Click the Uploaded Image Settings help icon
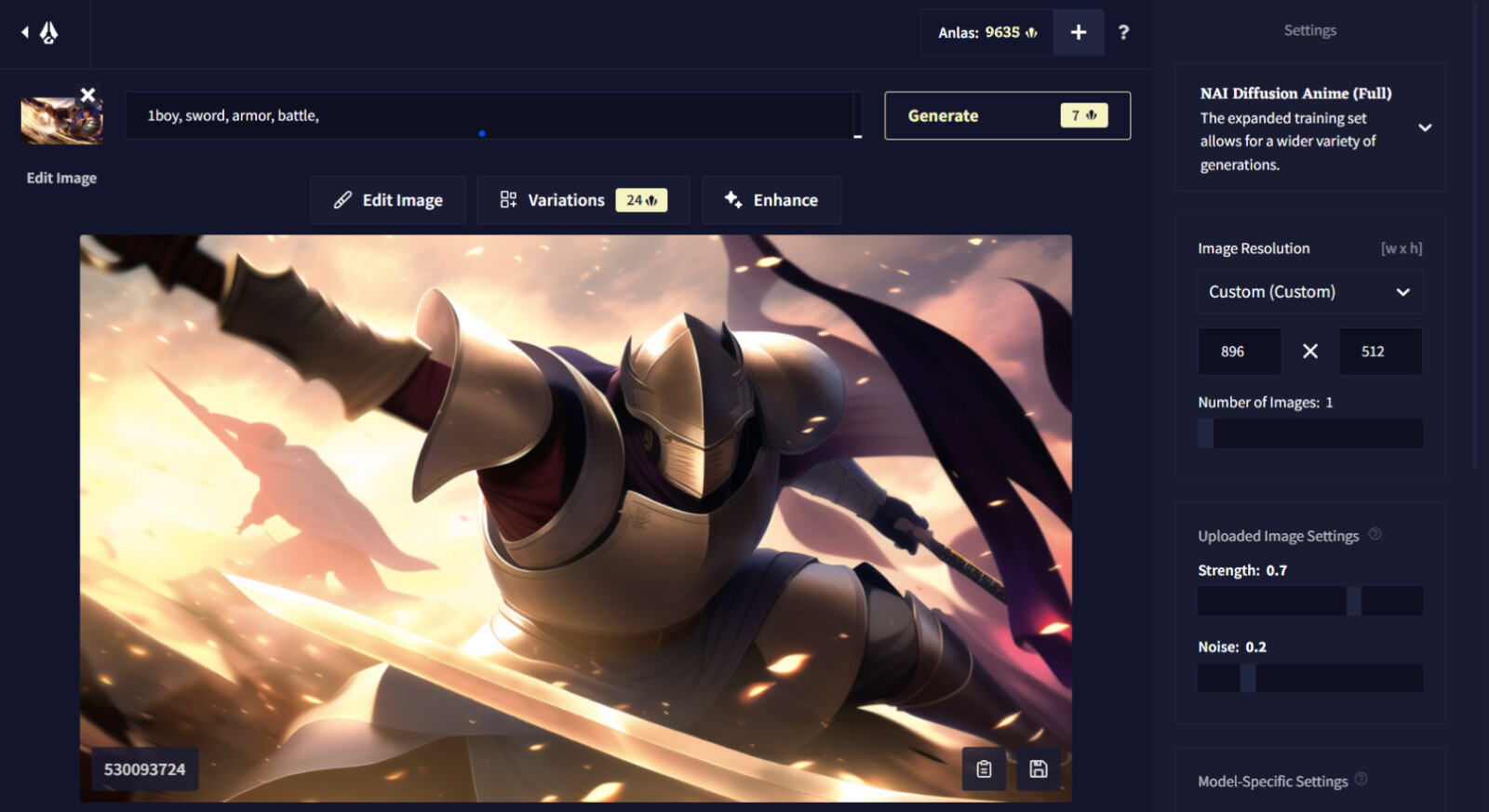The width and height of the screenshot is (1489, 812). tap(1375, 534)
